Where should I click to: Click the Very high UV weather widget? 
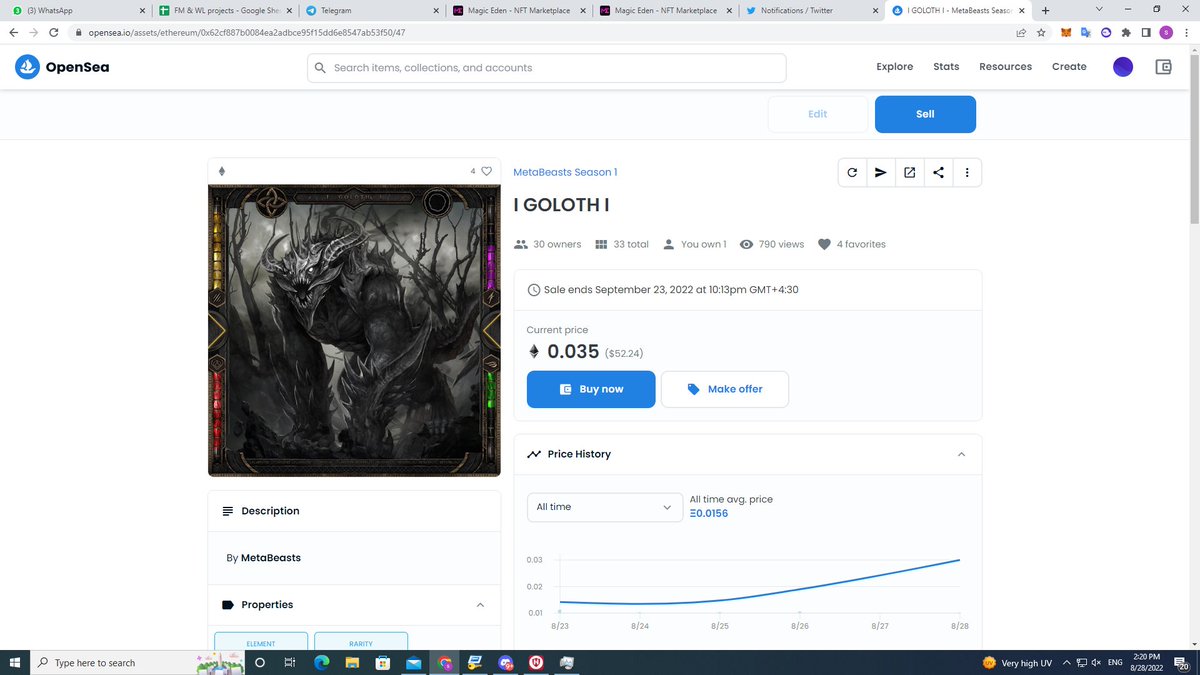[x=1016, y=662]
